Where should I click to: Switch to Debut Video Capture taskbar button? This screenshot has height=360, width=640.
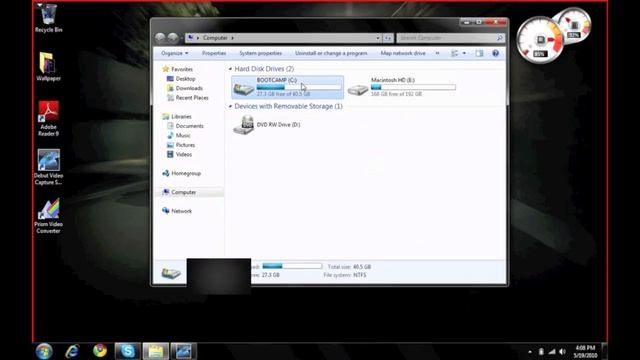[x=183, y=351]
